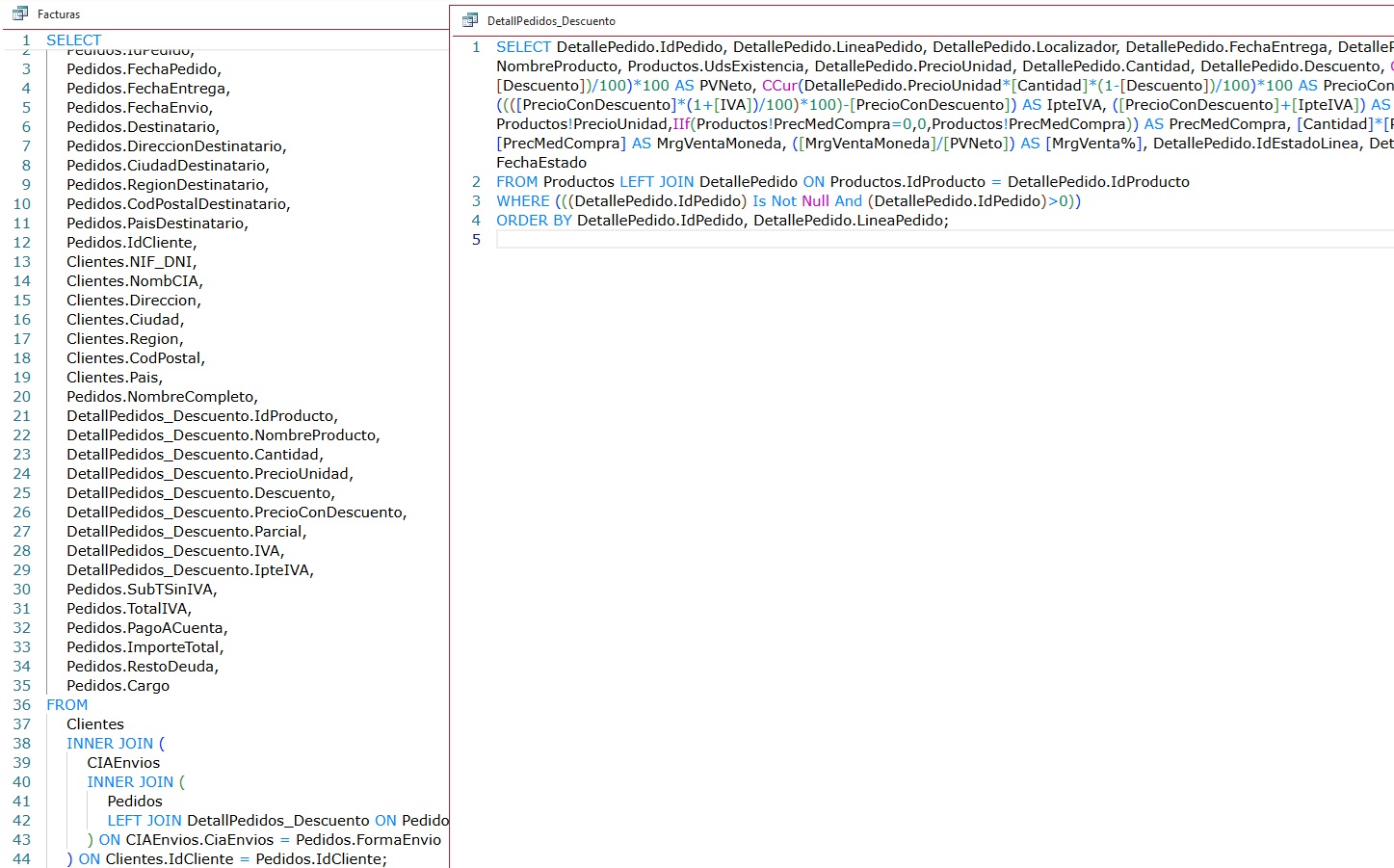Select the Facturas query tab
Image resolution: width=1394 pixels, height=868 pixels.
pyautogui.click(x=59, y=14)
